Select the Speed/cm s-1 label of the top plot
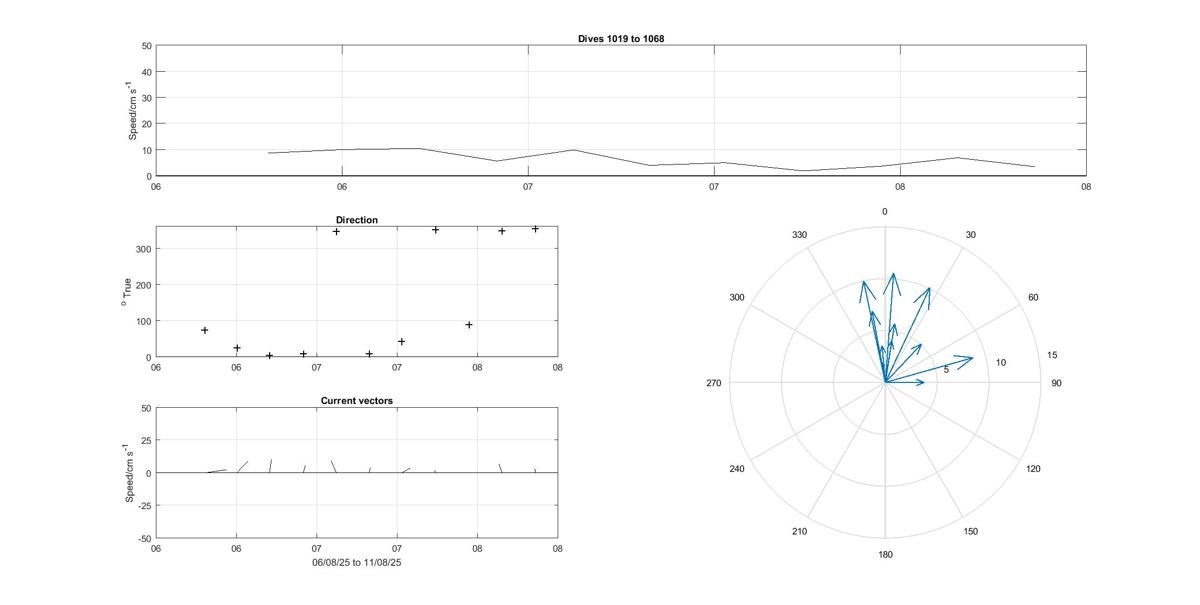 (x=132, y=111)
